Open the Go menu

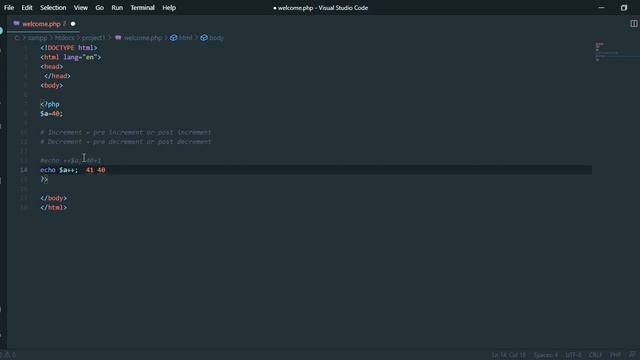click(x=100, y=8)
